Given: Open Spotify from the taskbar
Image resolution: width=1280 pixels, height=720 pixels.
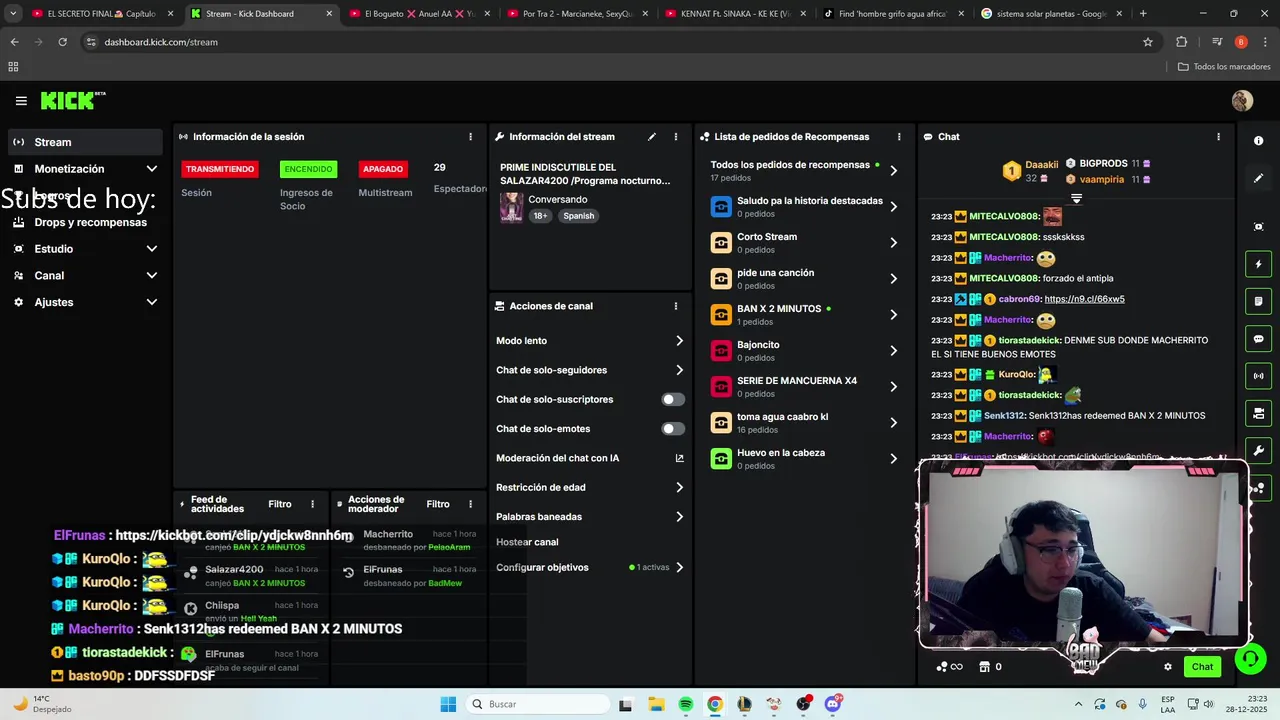Looking at the screenshot, I should tap(685, 704).
